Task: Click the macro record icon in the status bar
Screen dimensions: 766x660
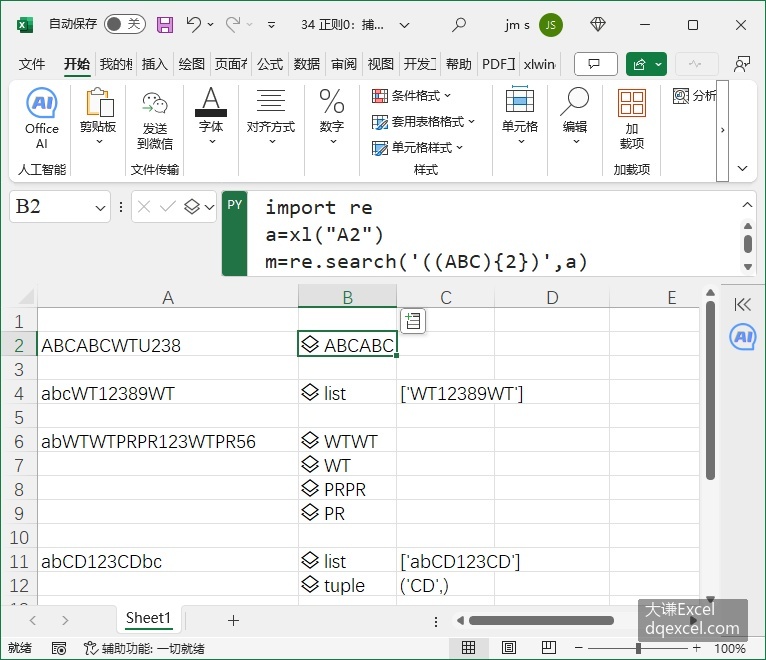Action: [59, 648]
